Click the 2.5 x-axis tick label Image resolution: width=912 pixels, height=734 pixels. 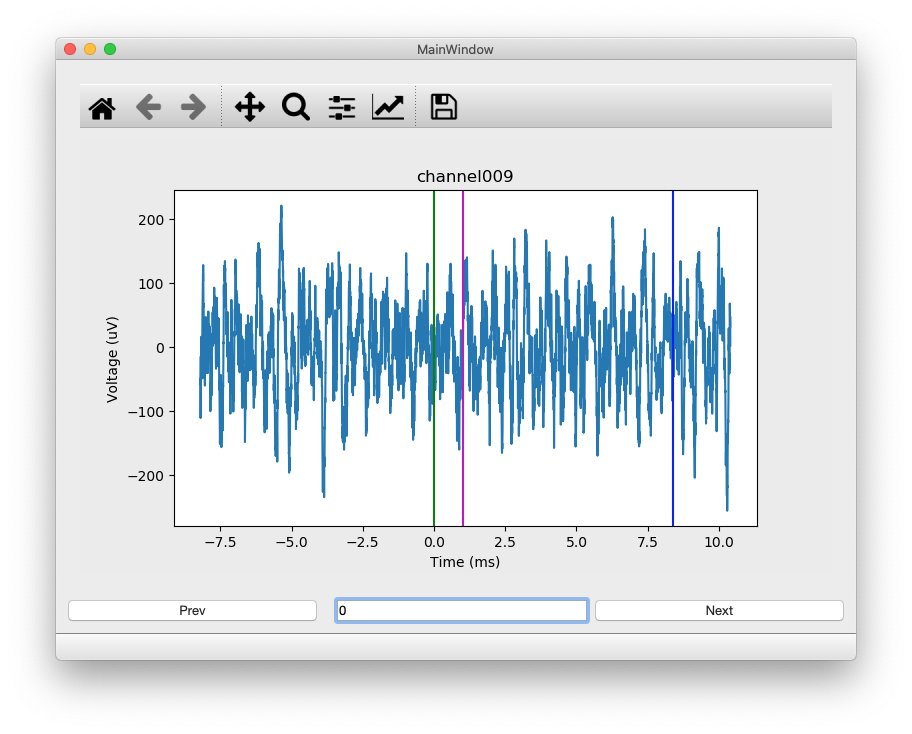(x=505, y=542)
